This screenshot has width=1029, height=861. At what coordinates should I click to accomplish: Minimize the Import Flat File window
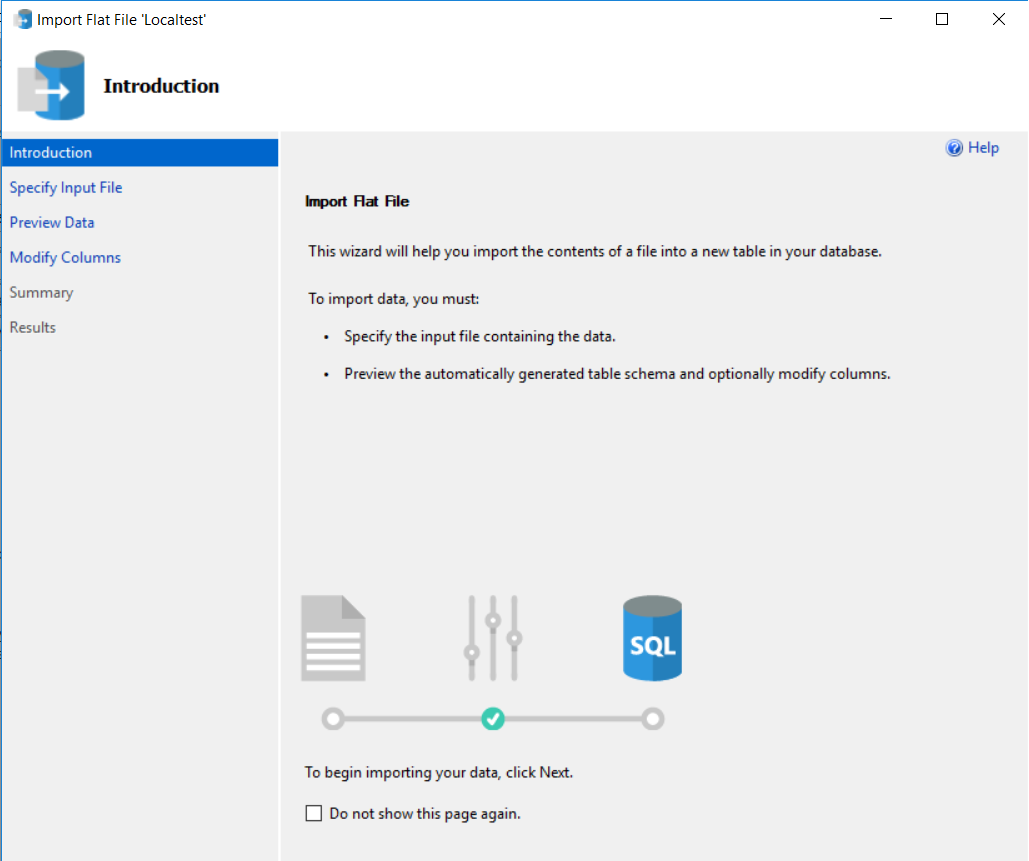point(886,19)
